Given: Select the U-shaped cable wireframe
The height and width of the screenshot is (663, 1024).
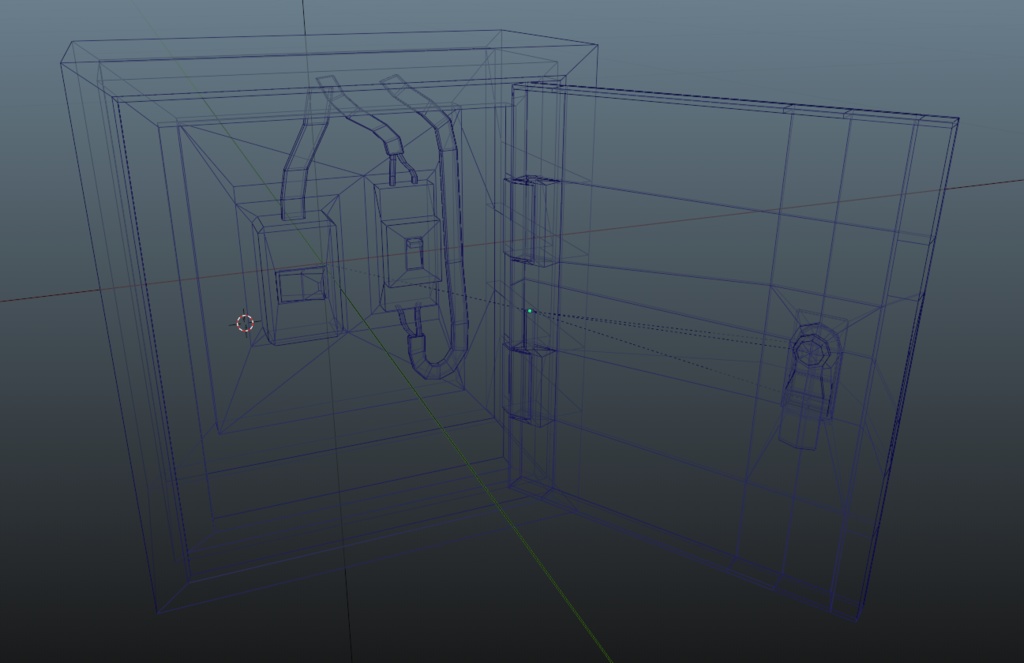Looking at the screenshot, I should [426, 227].
